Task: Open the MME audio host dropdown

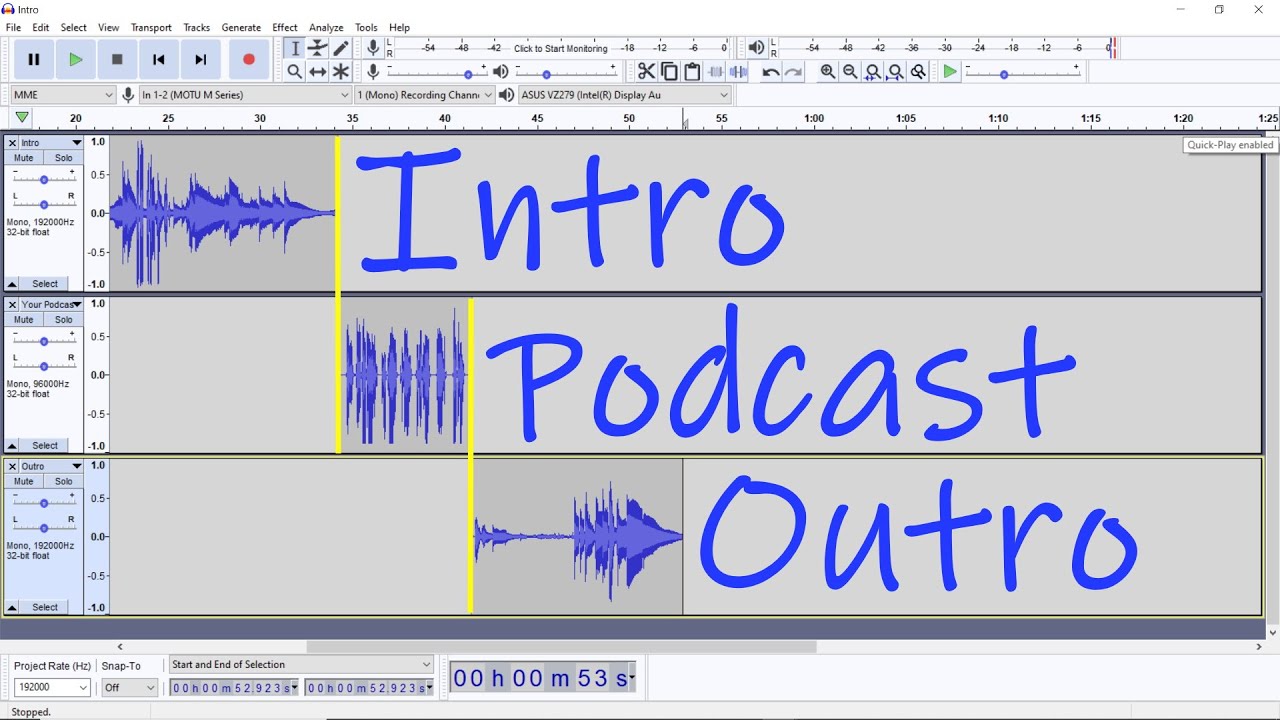Action: pyautogui.click(x=63, y=95)
